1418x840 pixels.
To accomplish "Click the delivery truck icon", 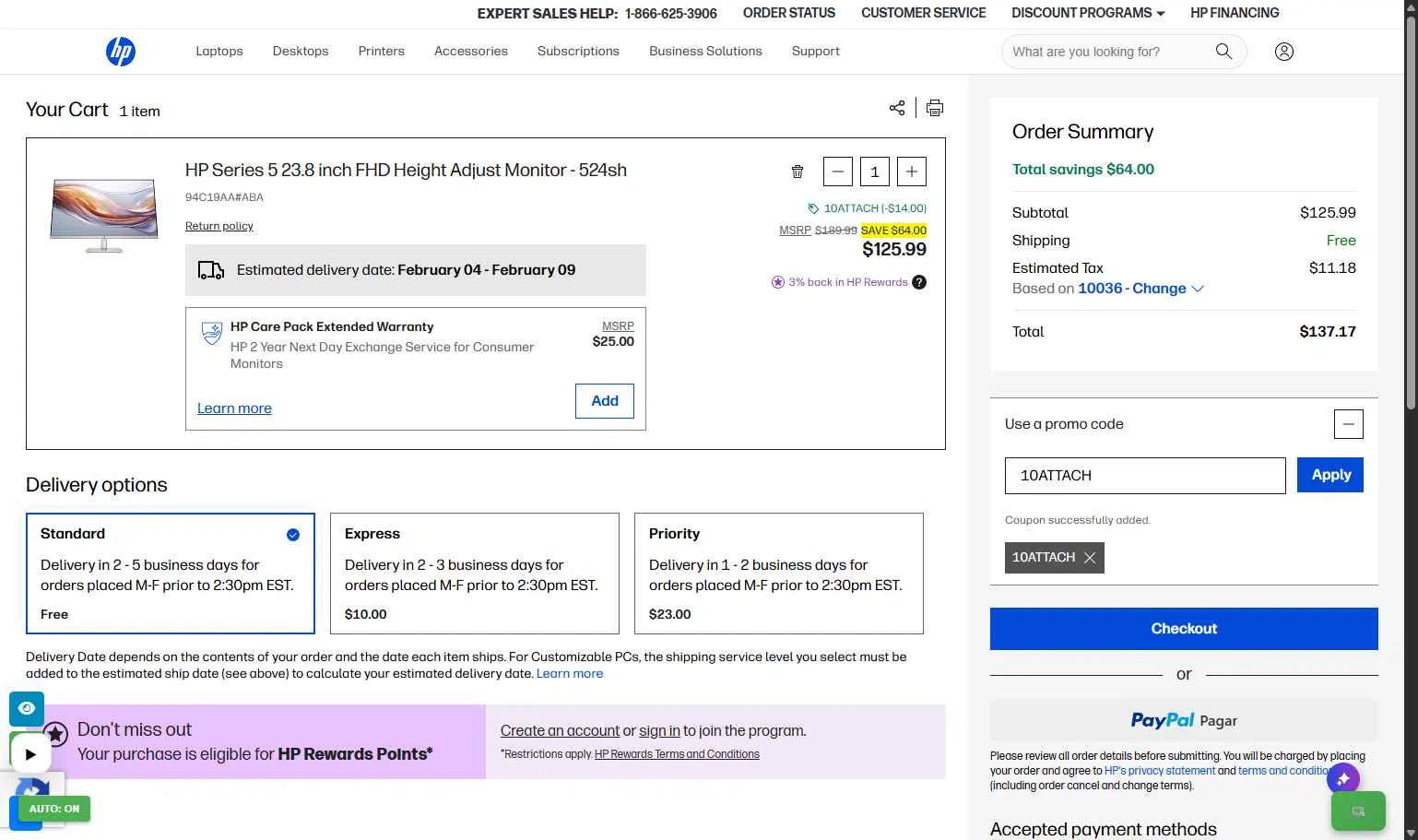I will tap(211, 270).
